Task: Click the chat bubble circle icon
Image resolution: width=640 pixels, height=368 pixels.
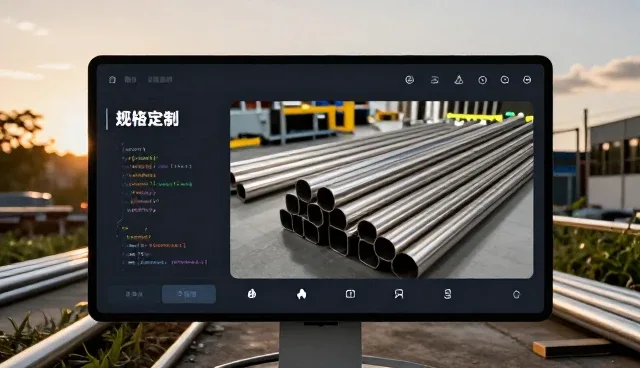Action: pos(505,80)
